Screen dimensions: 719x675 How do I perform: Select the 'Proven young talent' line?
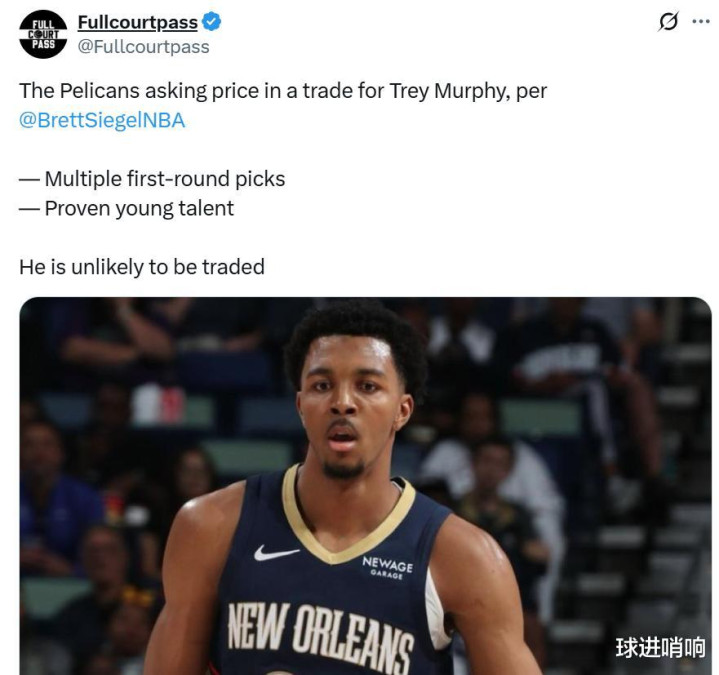click(x=126, y=209)
